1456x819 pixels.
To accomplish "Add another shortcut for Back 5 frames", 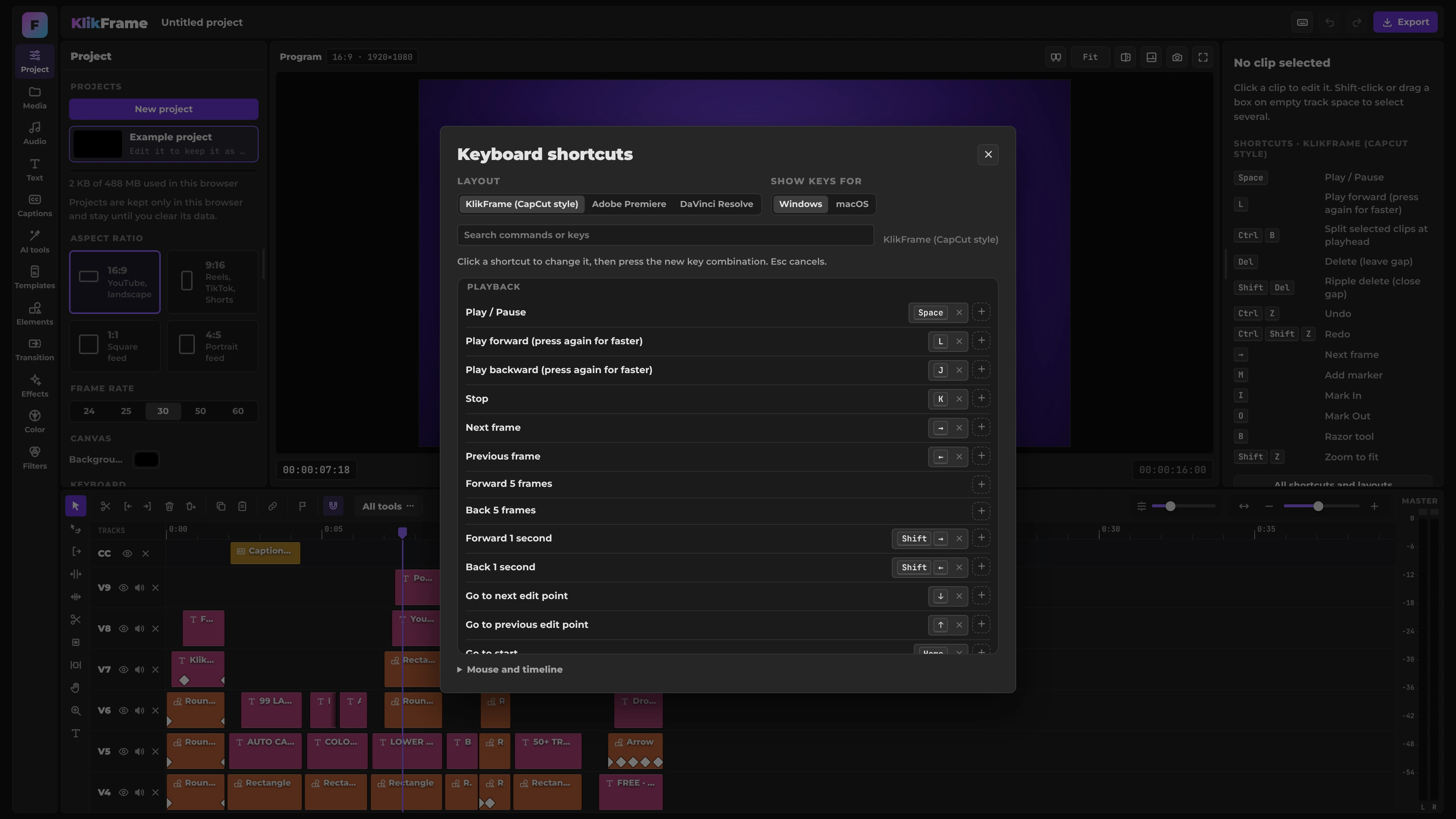I will [x=981, y=511].
